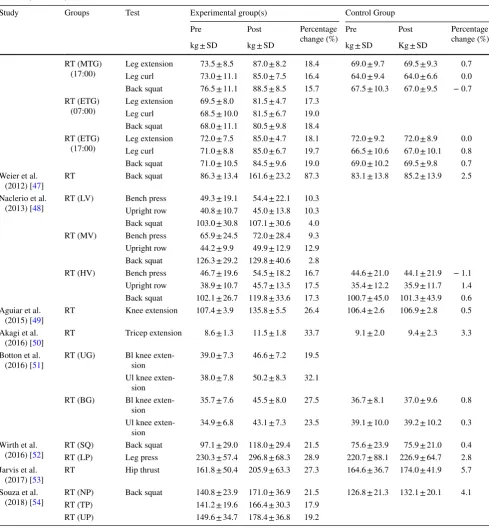
Task: Click the value '83.1±13.8'
Action: point(370,176)
